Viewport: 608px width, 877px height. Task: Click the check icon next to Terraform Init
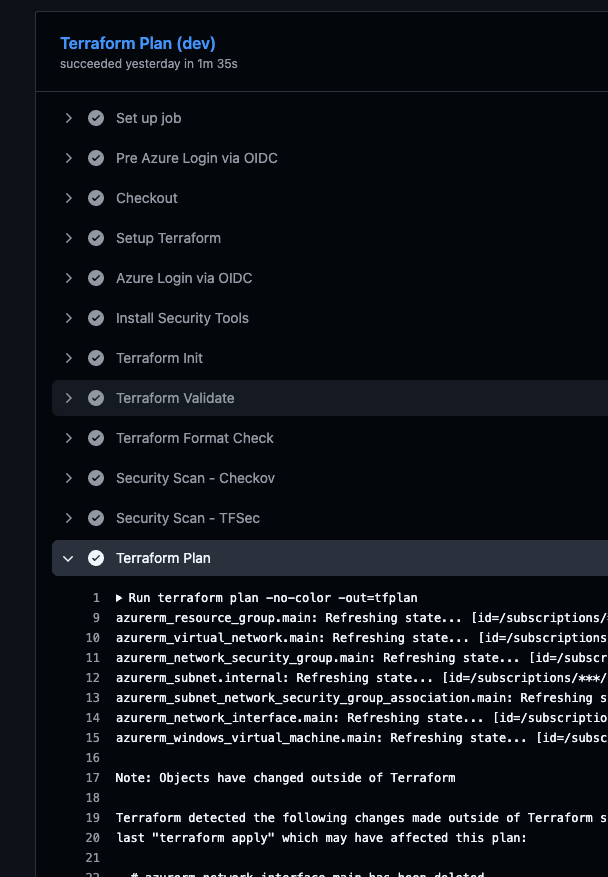pos(96,358)
